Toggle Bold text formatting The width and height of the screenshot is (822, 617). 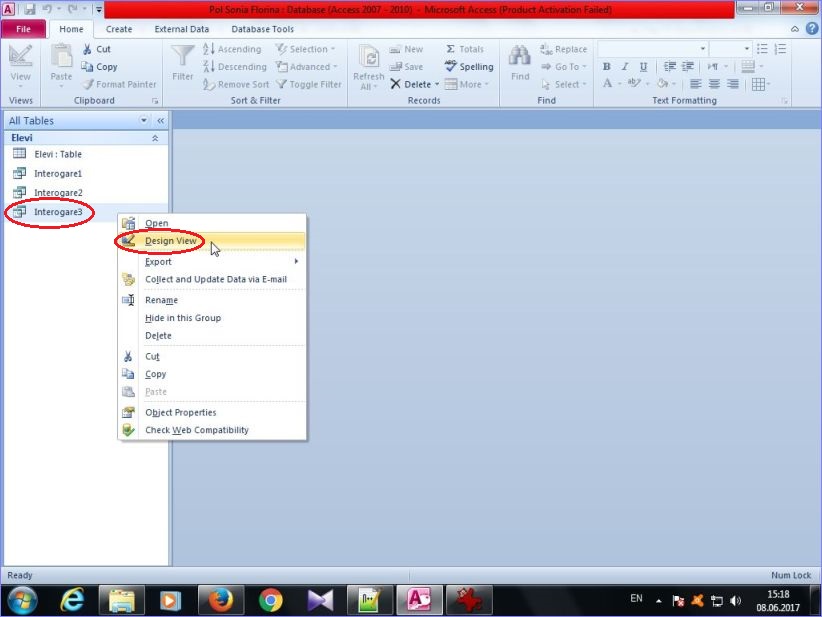click(x=607, y=67)
